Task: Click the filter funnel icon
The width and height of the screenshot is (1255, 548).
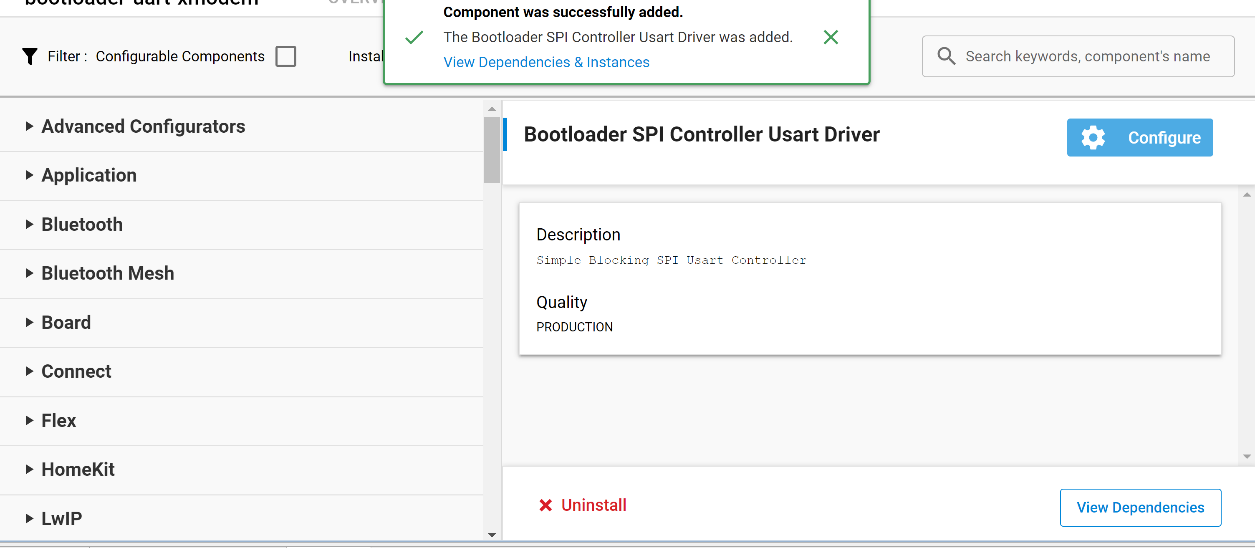Action: tap(30, 57)
